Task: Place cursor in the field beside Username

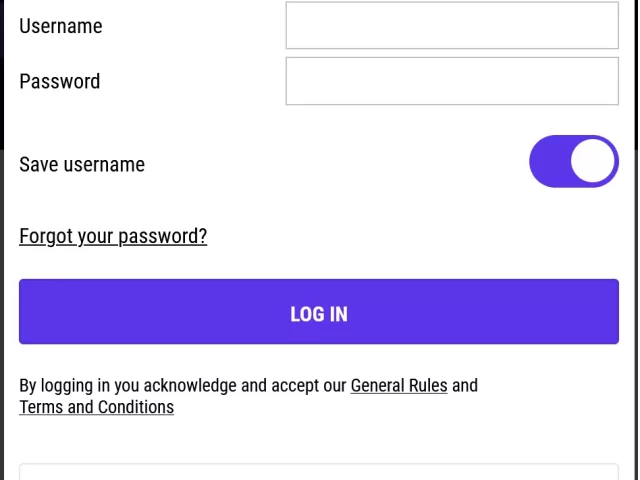Action: coord(452,26)
